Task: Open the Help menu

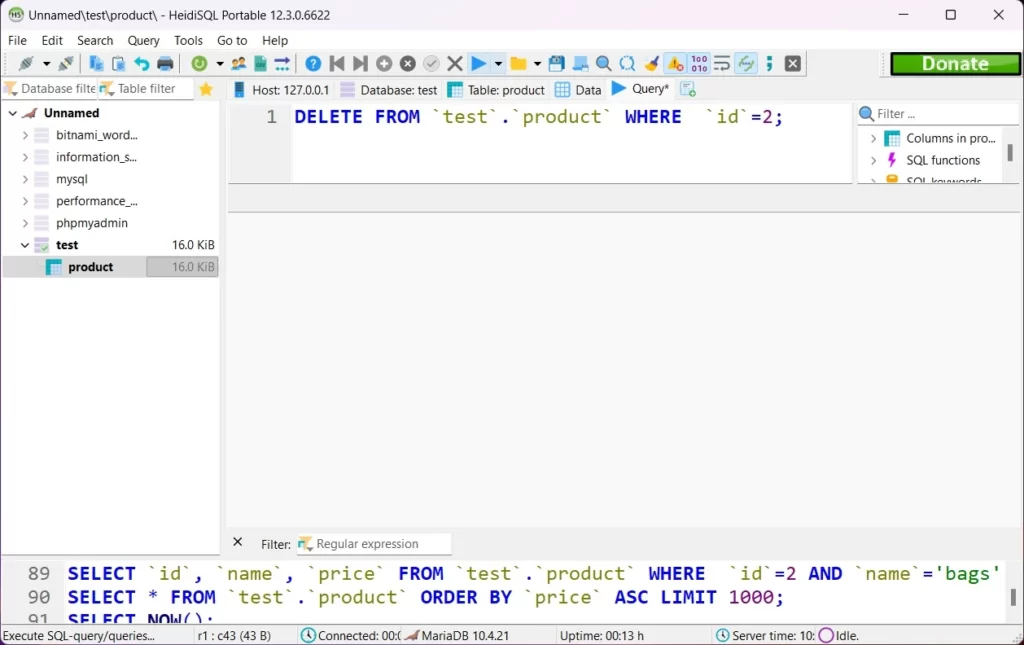Action: [x=275, y=40]
